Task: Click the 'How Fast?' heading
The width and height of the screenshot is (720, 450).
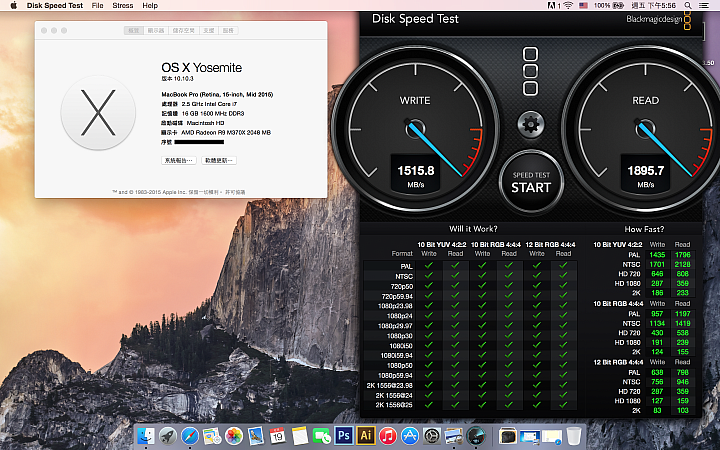Action: (x=644, y=229)
